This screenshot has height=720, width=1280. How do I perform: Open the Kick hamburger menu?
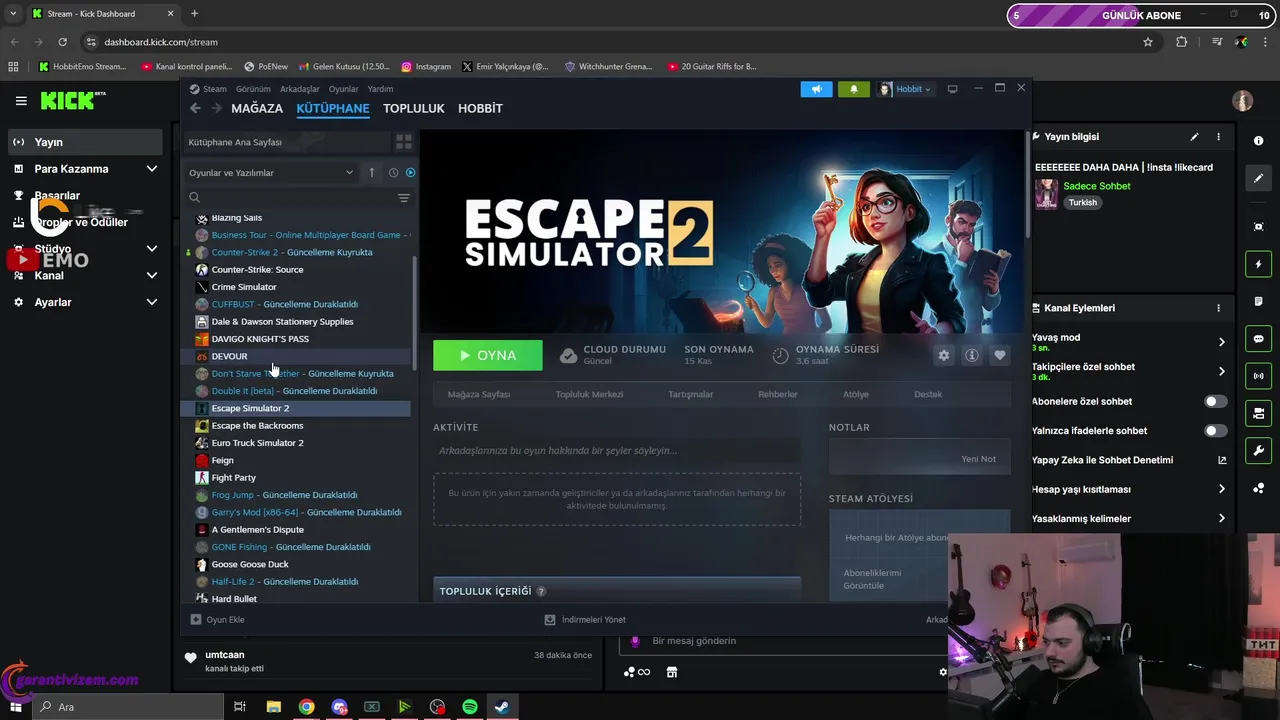pos(21,101)
